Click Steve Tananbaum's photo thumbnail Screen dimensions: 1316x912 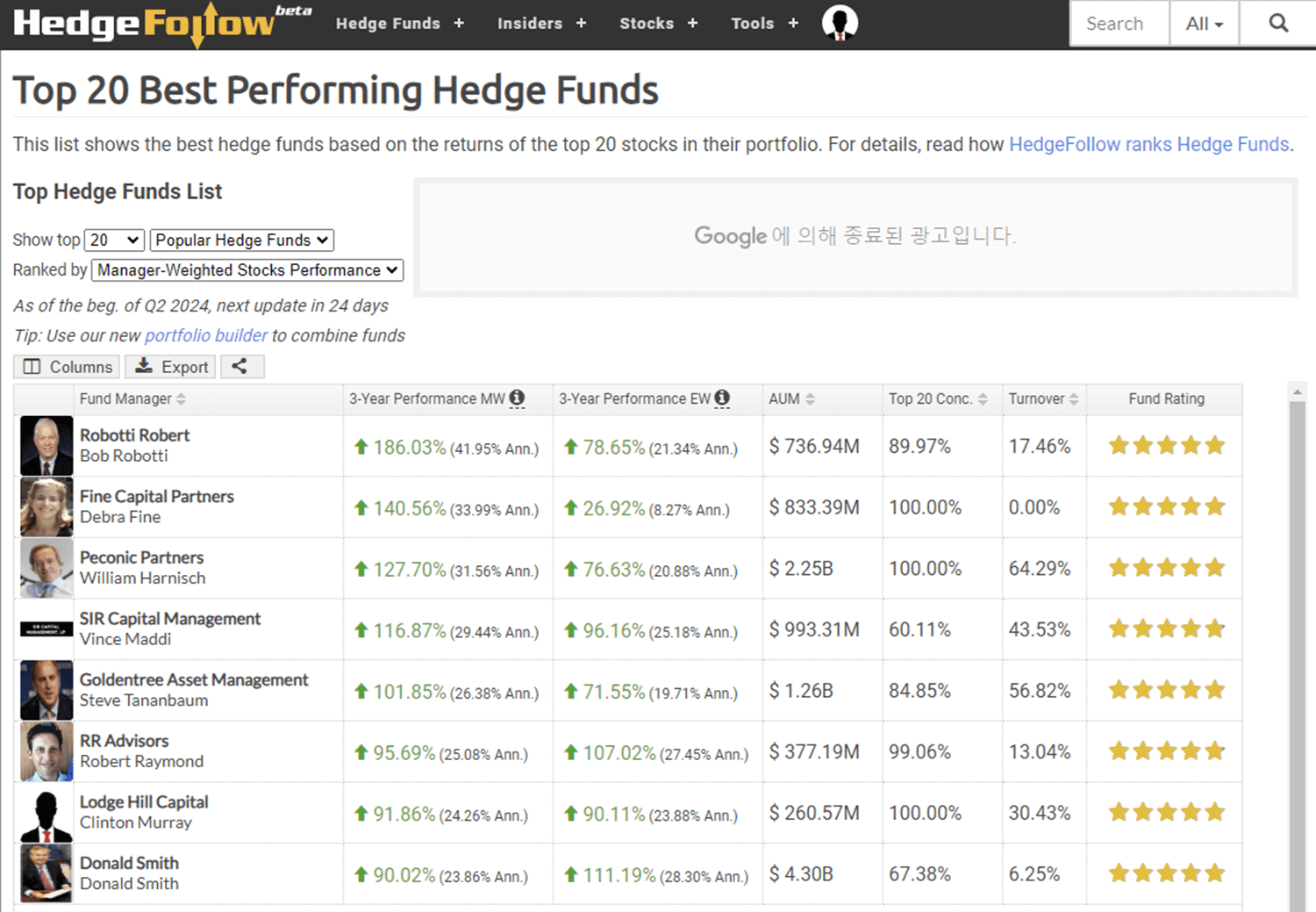tap(46, 691)
